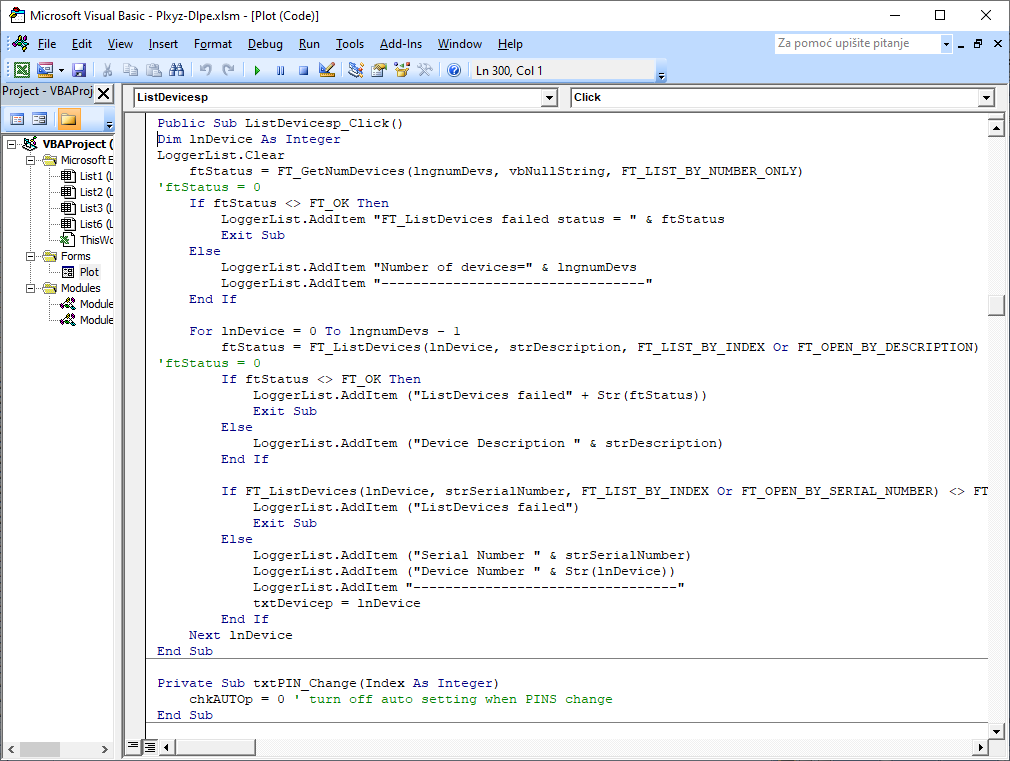Click code window scroll down arrow
Viewport: 1010px width, 761px height.
tap(996, 731)
